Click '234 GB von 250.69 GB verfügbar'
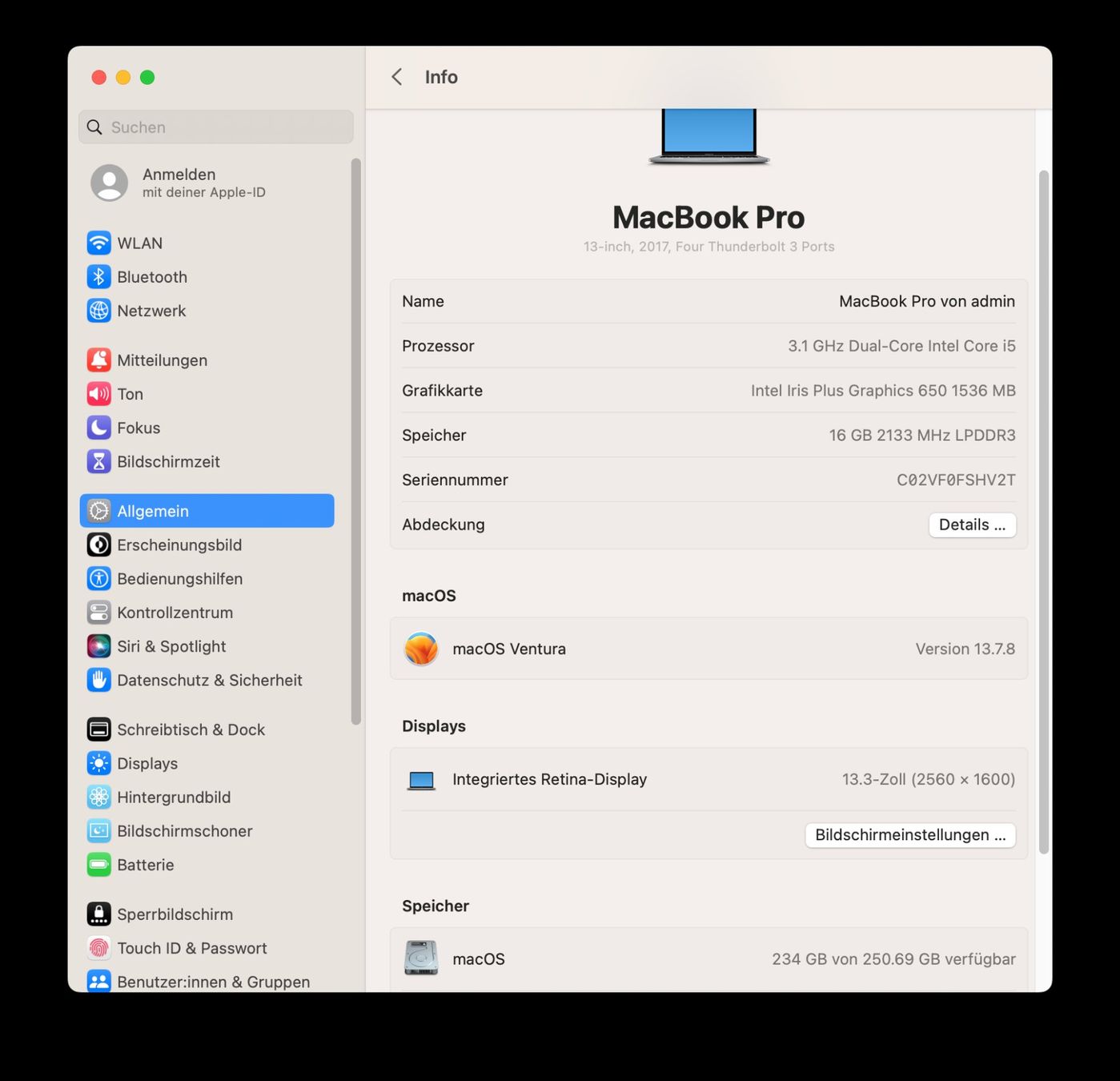Image resolution: width=1120 pixels, height=1081 pixels. 893,958
